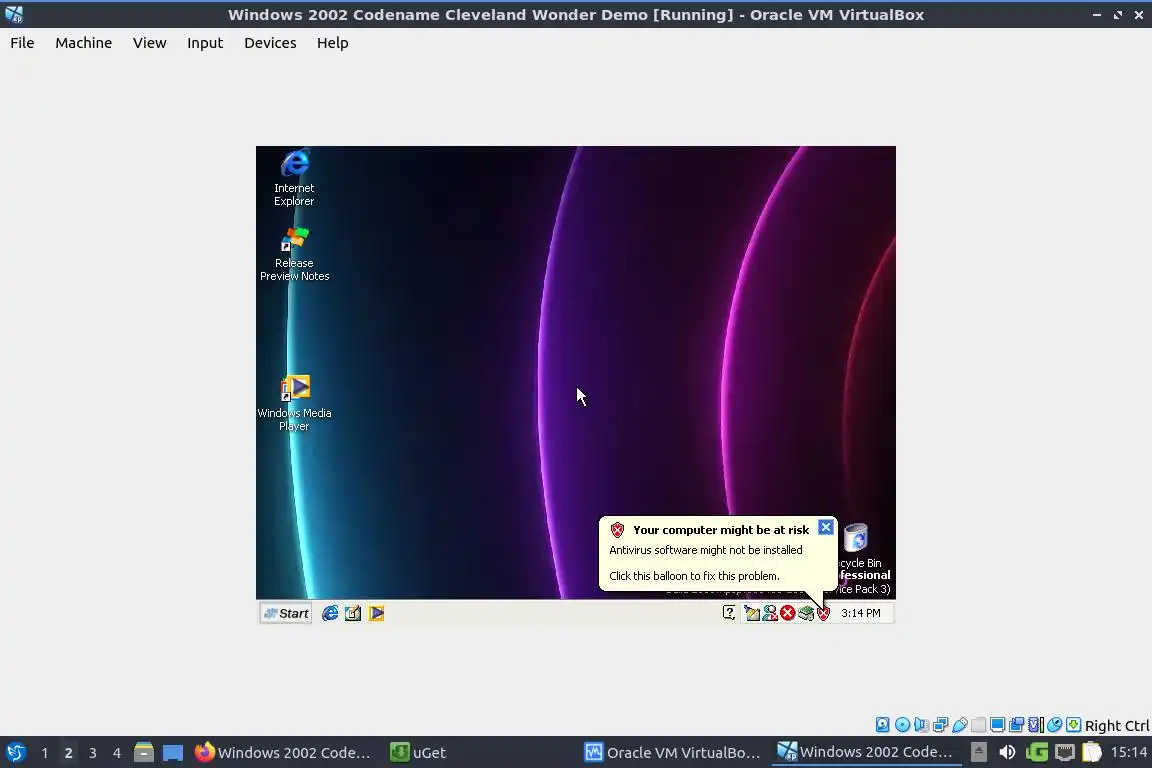
Task: Click the host clock showing 15:14
Action: point(1128,753)
